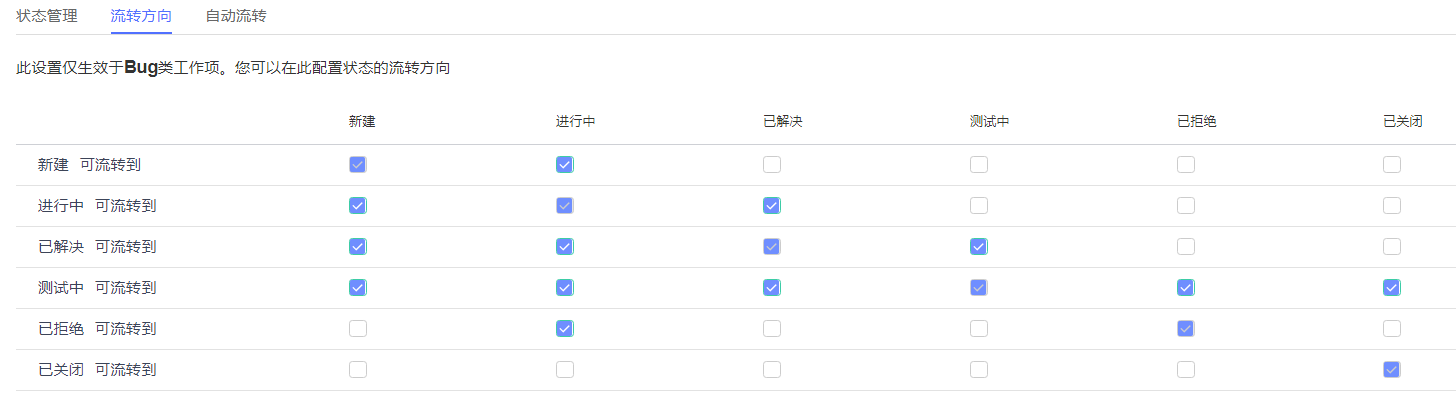Image resolution: width=1456 pixels, height=416 pixels.
Task: Click the 已关闭 column header
Action: (1402, 121)
